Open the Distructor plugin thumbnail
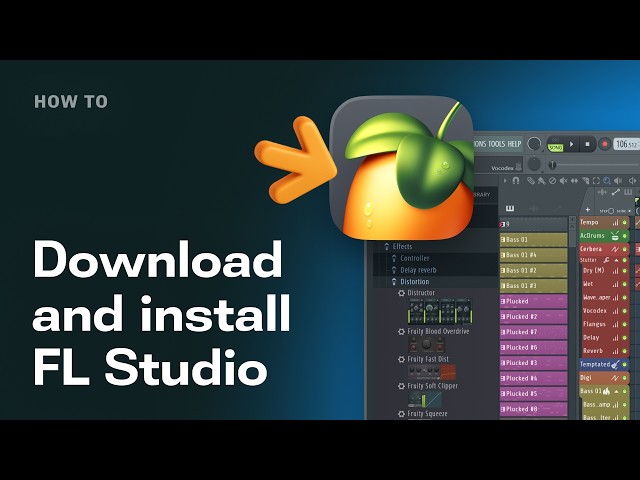The height and width of the screenshot is (480, 640). pyautogui.click(x=440, y=312)
